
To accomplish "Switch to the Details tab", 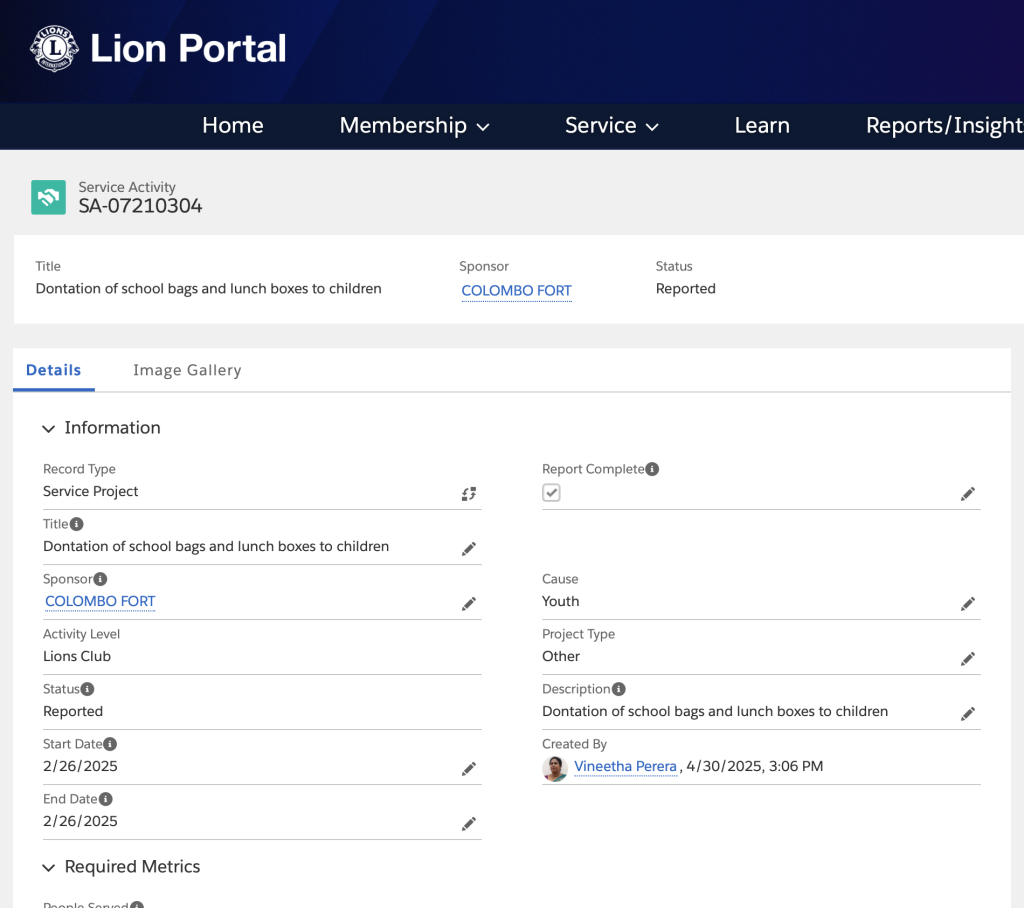I will (54, 370).
